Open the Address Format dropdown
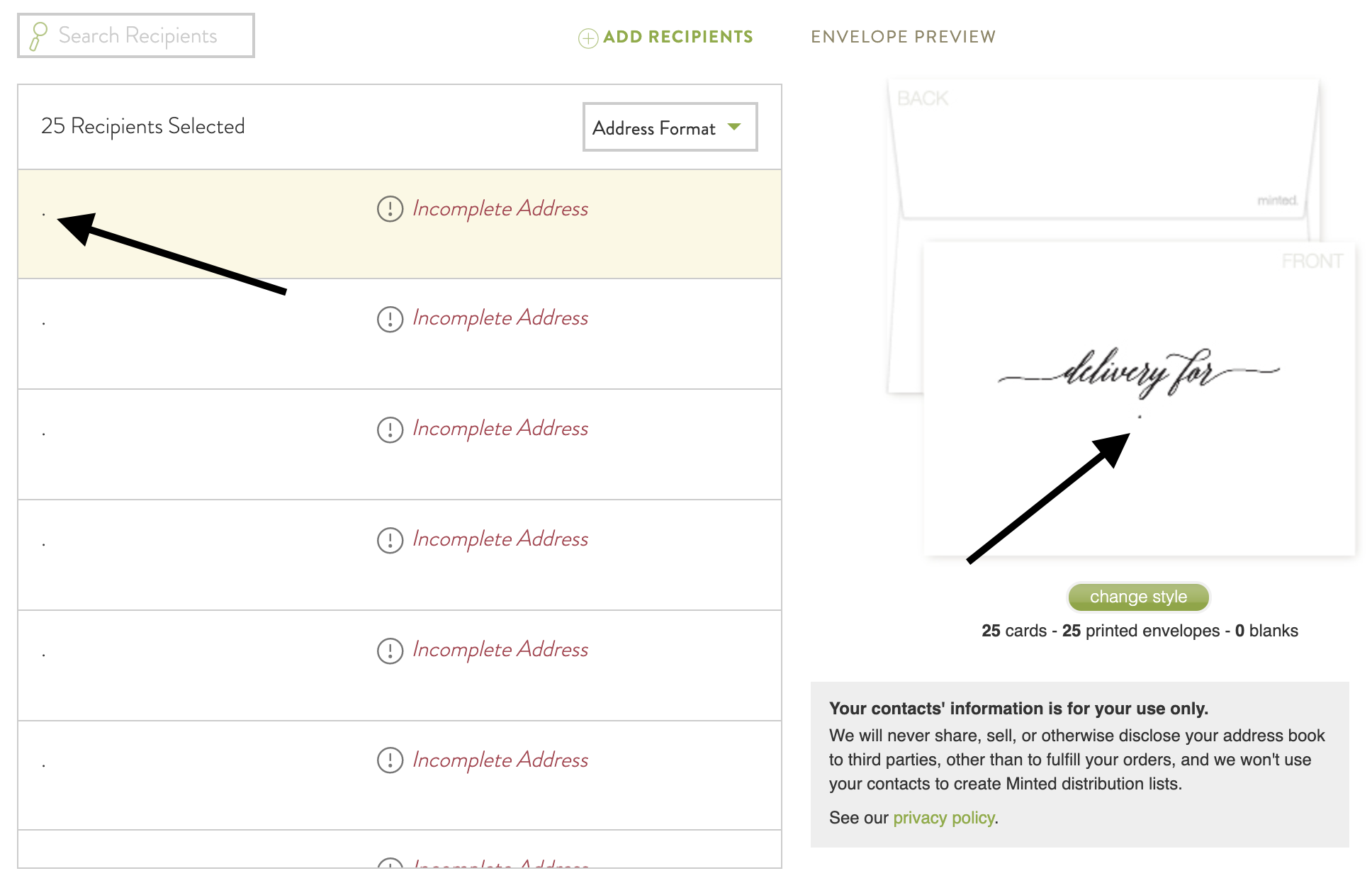The image size is (1372, 883). (x=670, y=127)
